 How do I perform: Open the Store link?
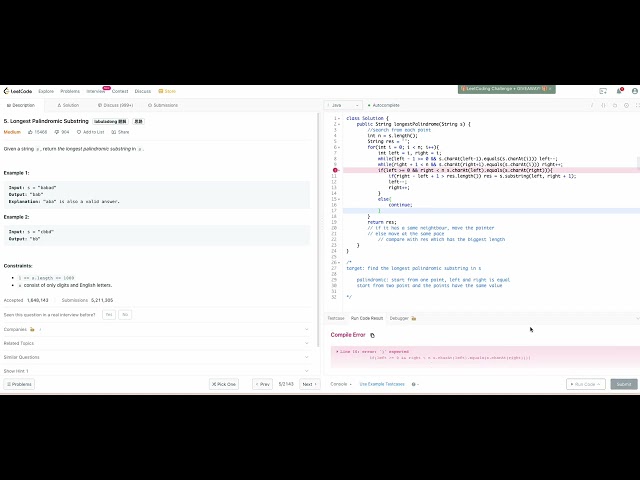[167, 91]
